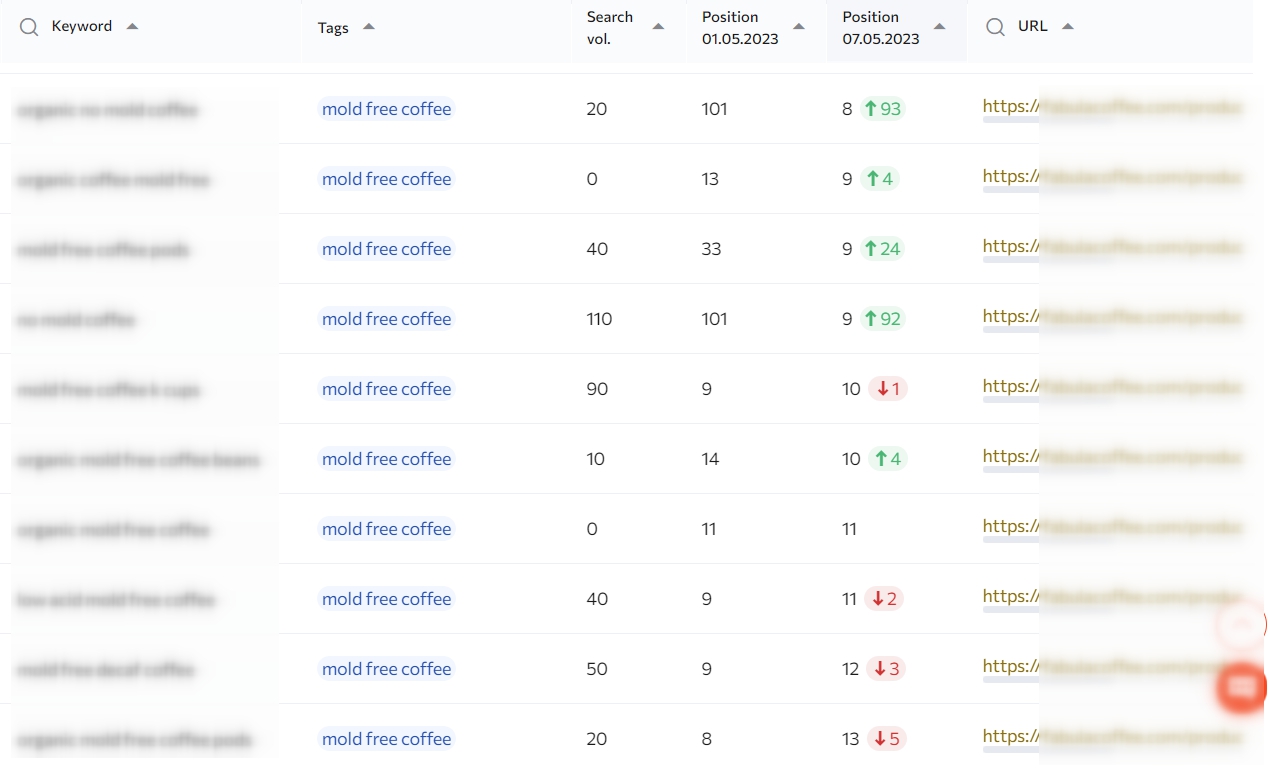Sort Position 01.05.2023 column with its arrow

click(x=798, y=27)
